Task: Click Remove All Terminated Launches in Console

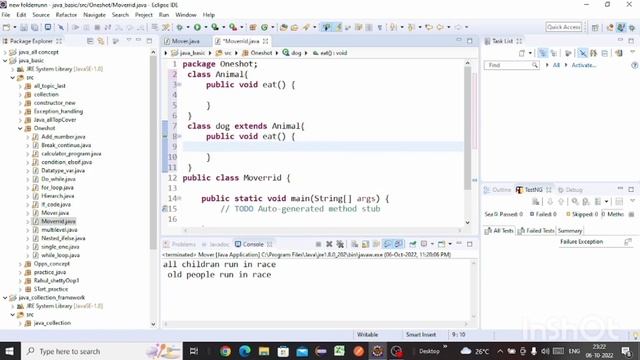Action: coord(340,244)
